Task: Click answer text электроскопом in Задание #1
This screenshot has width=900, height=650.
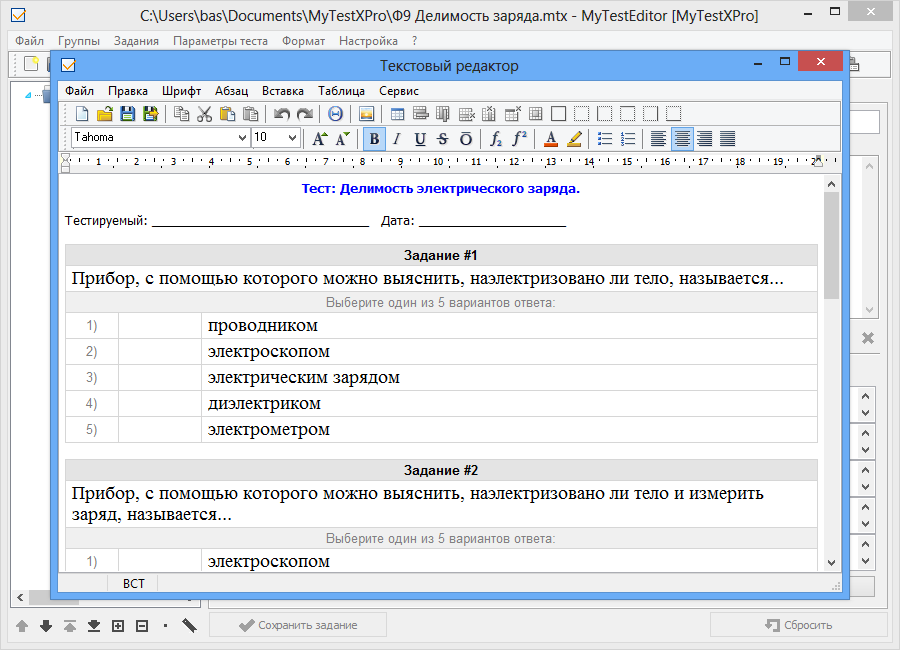Action: (x=269, y=351)
